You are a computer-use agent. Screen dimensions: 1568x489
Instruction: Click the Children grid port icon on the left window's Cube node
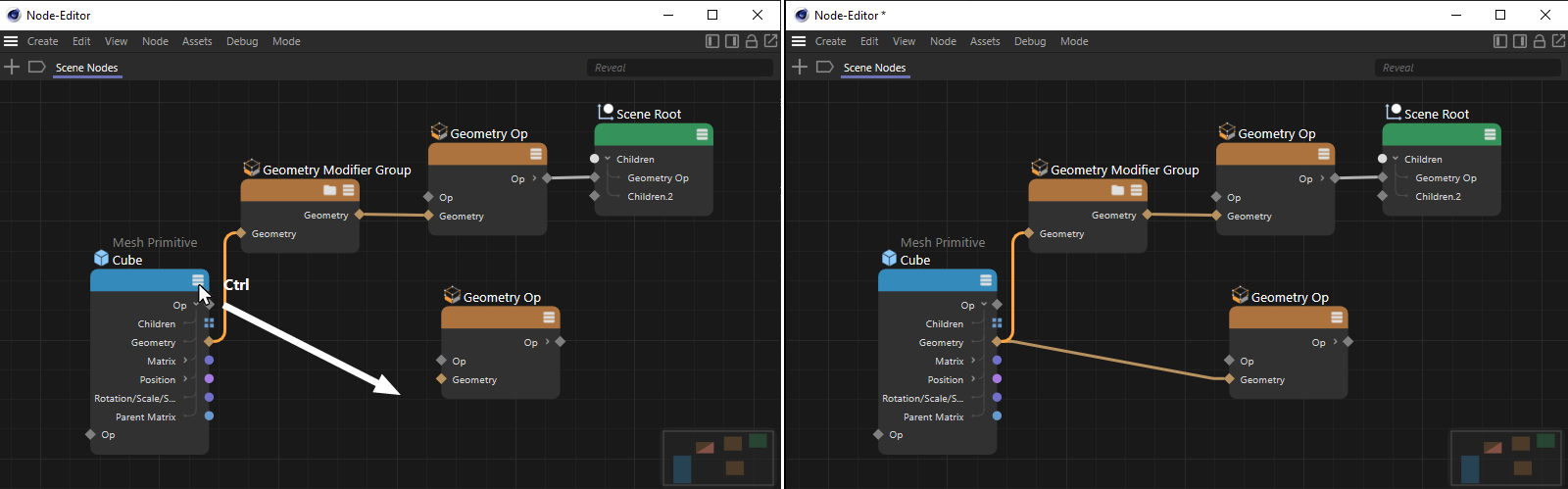(209, 323)
